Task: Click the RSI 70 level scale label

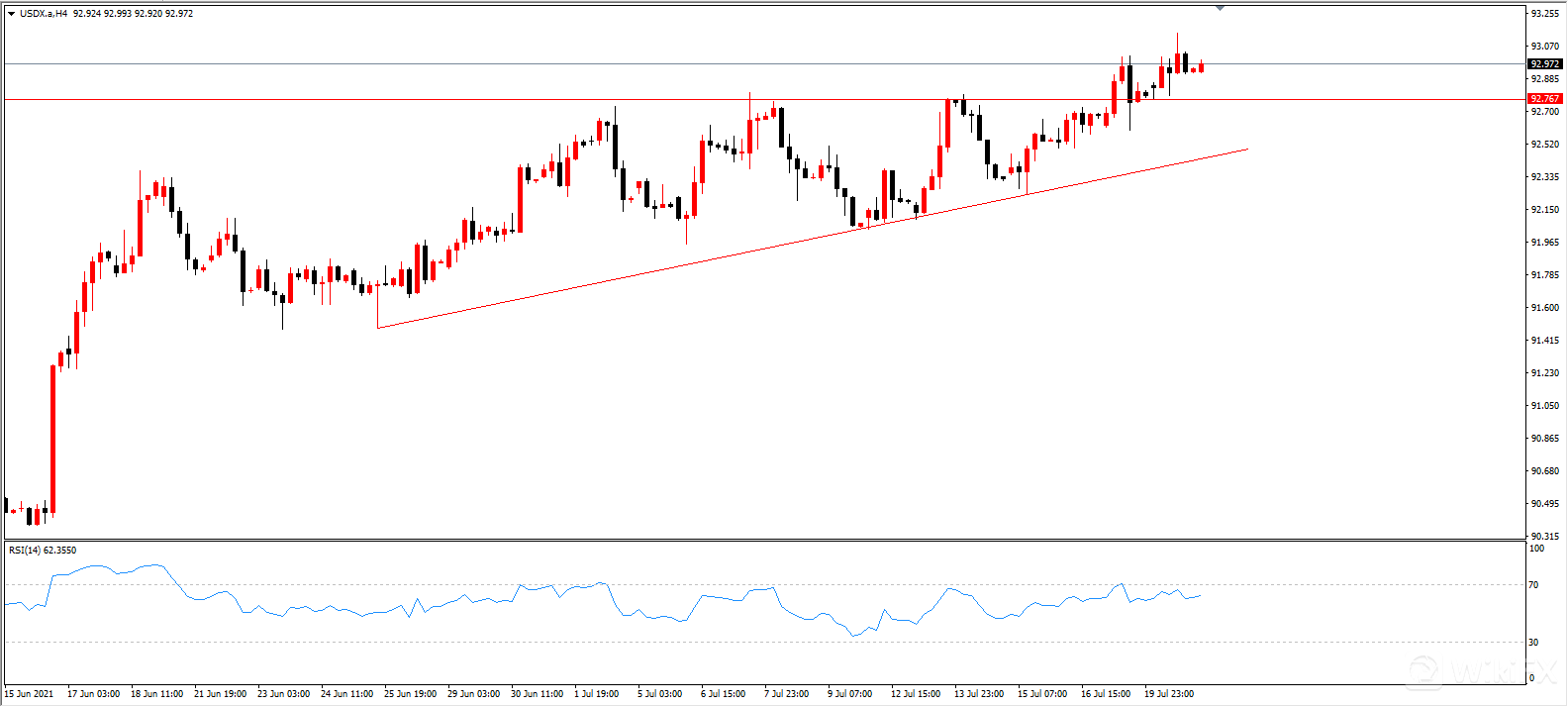Action: [1533, 585]
